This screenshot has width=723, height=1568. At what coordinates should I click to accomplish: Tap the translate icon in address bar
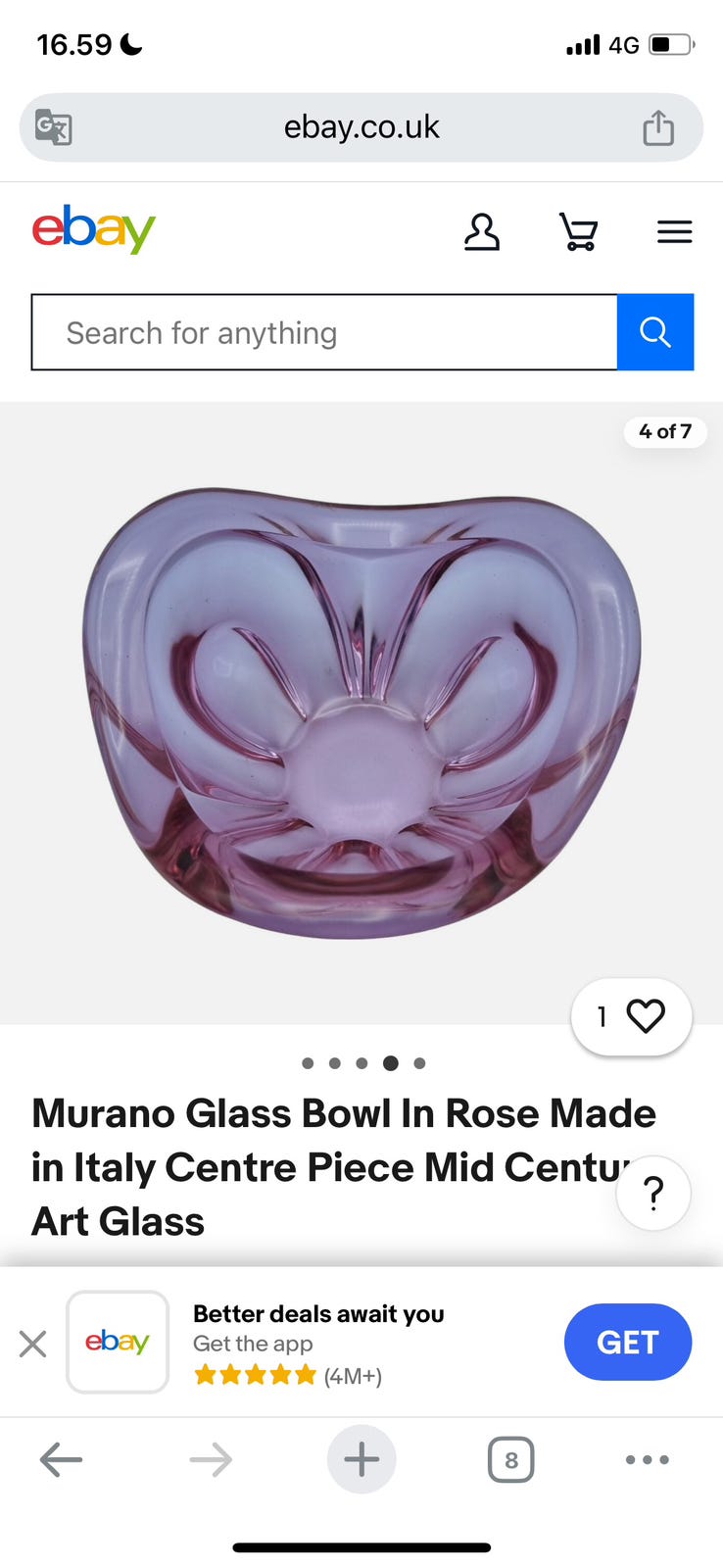(x=53, y=127)
